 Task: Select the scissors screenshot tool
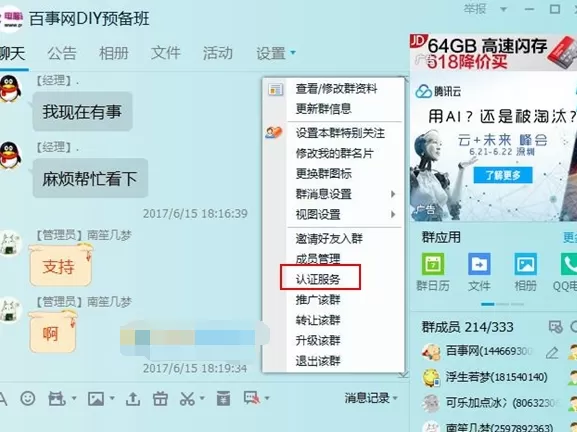click(x=187, y=399)
